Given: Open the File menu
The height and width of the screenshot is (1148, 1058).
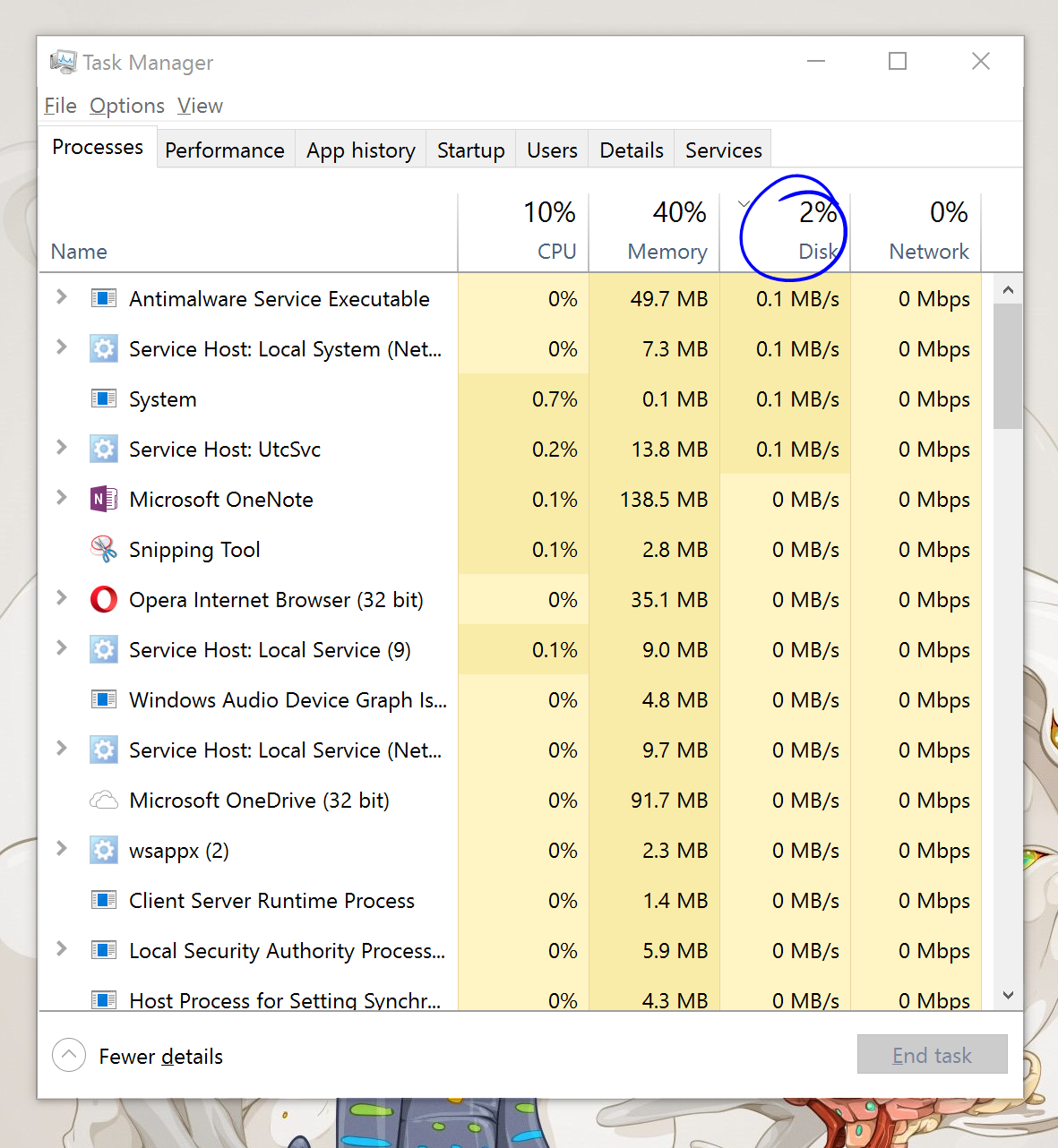Looking at the screenshot, I should point(60,106).
